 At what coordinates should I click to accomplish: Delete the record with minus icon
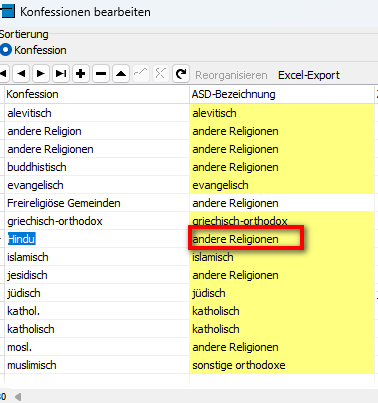(x=101, y=74)
